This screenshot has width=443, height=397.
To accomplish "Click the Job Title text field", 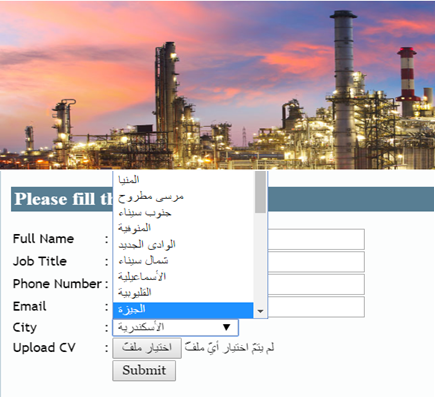I will tap(316, 262).
